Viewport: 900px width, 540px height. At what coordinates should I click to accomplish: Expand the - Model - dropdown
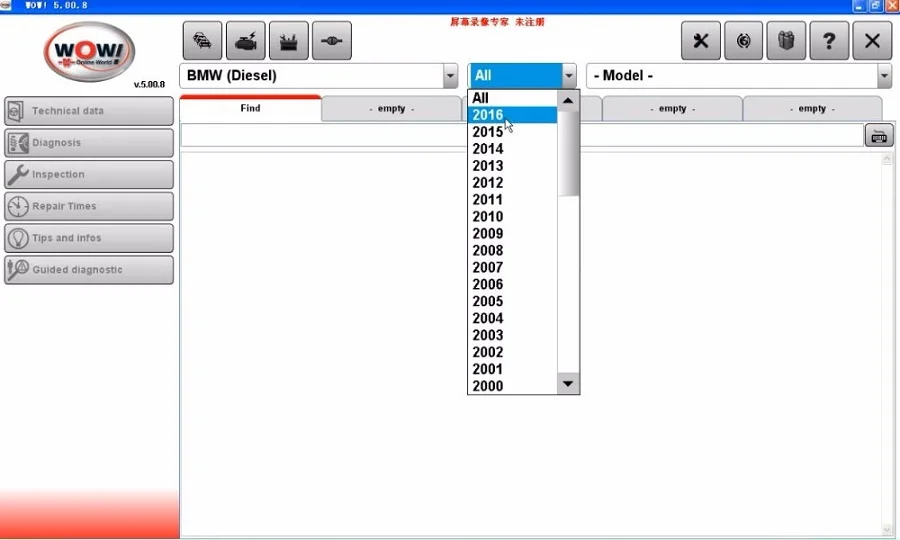pyautogui.click(x=884, y=76)
